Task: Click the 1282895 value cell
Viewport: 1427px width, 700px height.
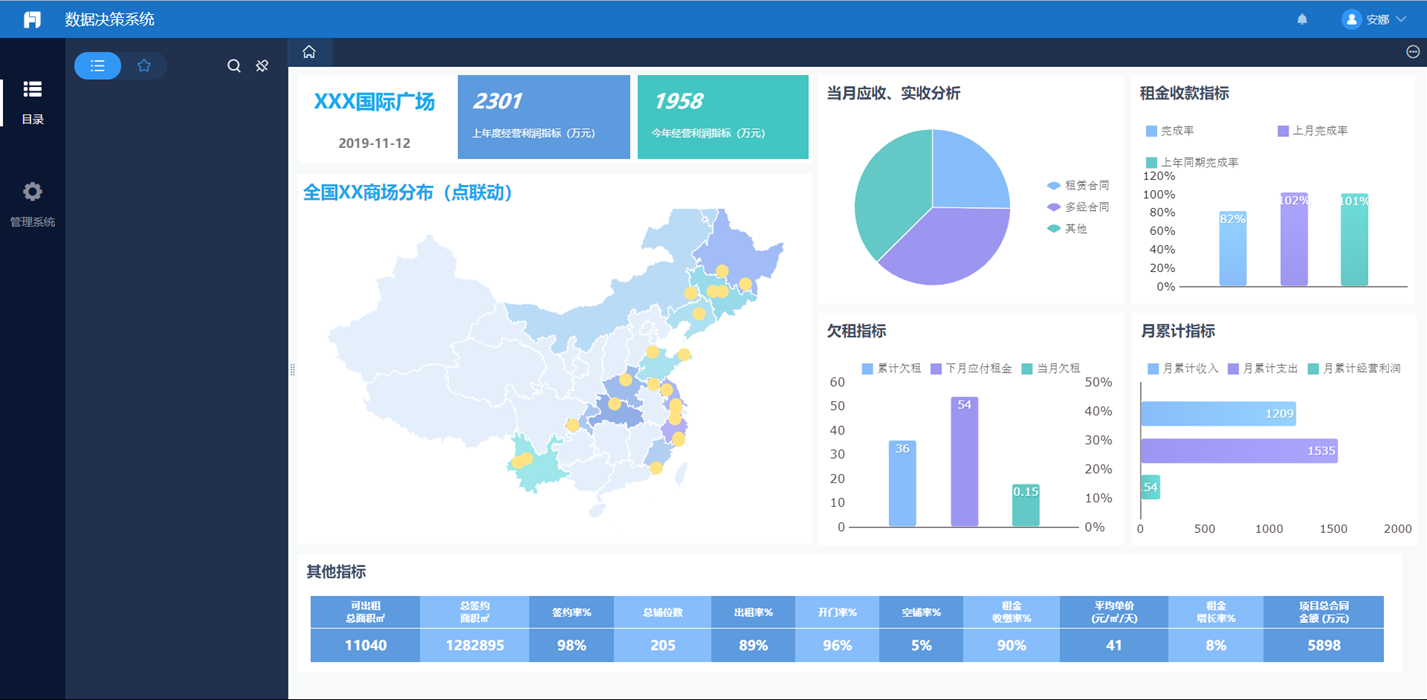Action: point(475,646)
